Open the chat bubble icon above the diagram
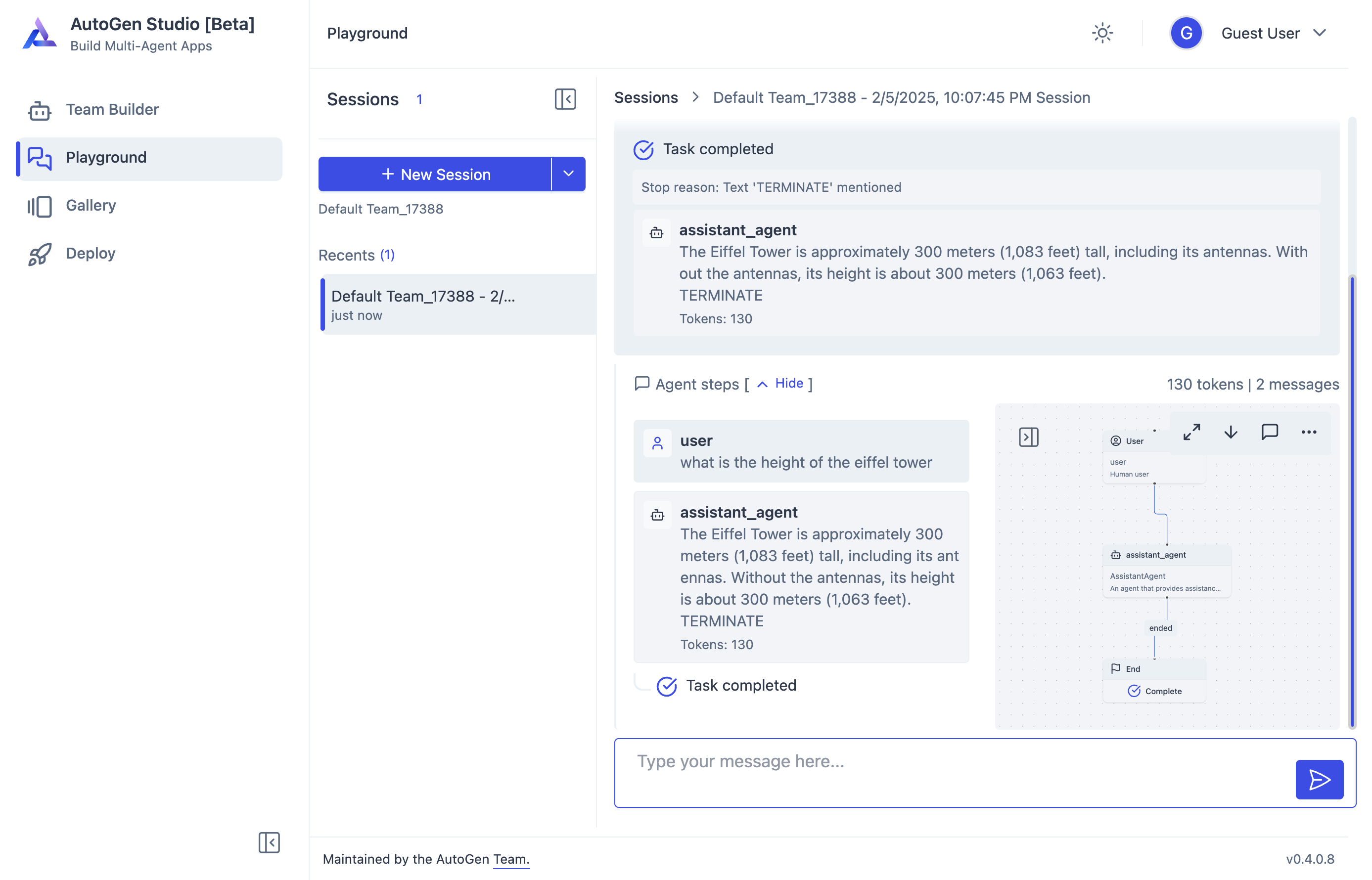 click(1269, 433)
